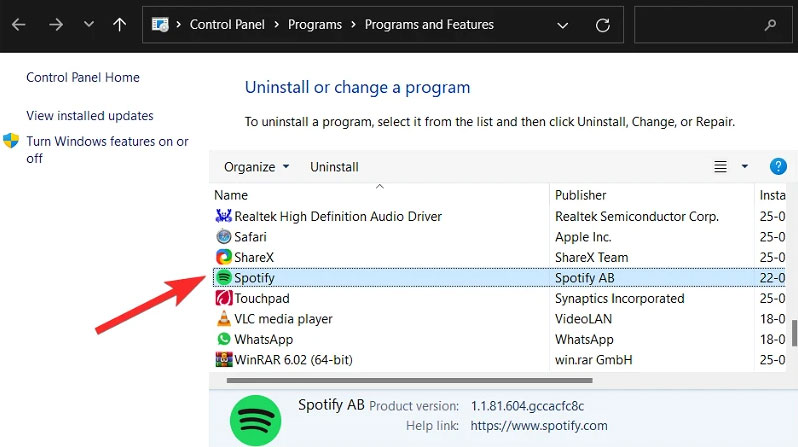The image size is (798, 447).
Task: Select WinRAR 6.02 (64-bit) entry
Action: (x=293, y=359)
